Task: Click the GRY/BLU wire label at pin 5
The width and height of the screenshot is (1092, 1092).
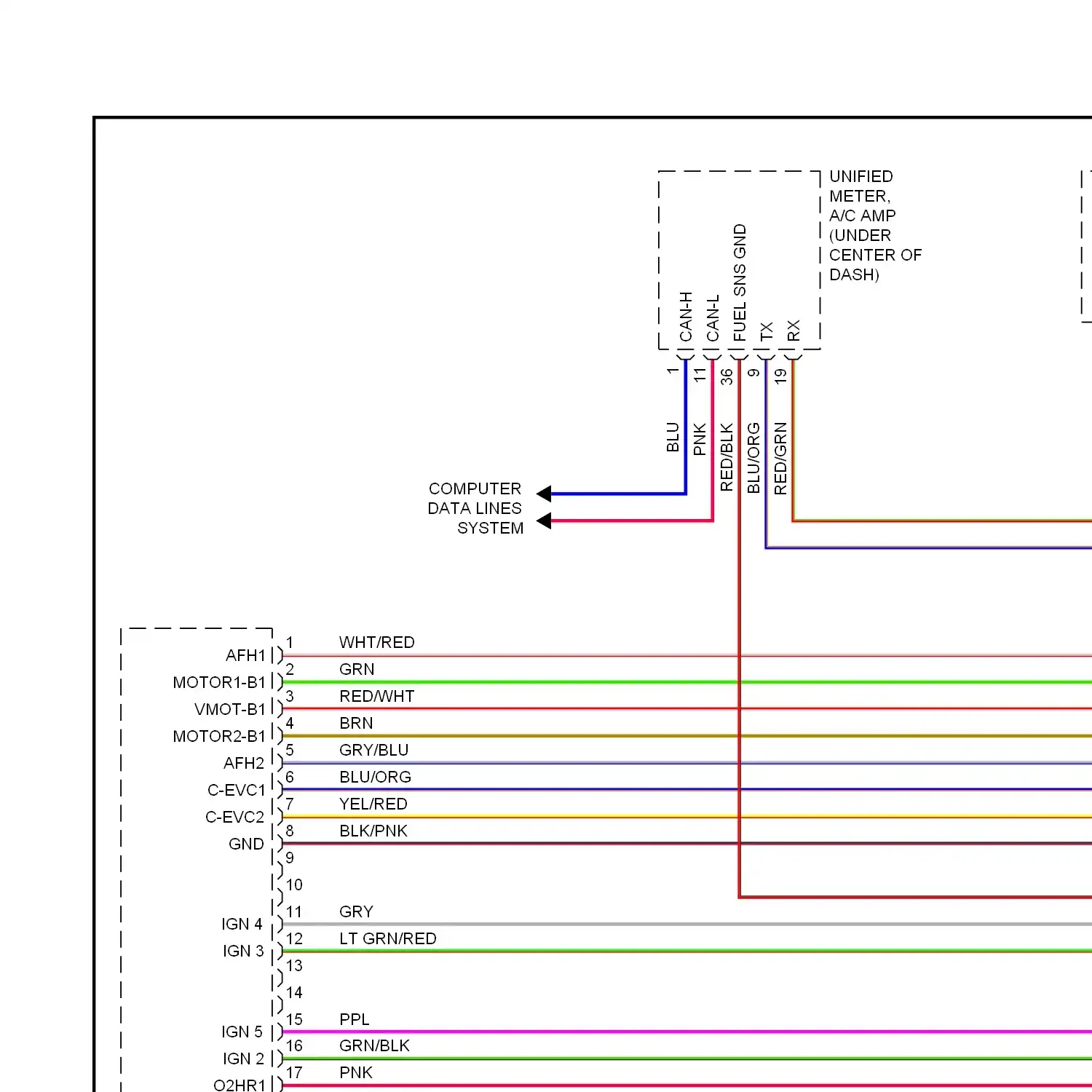Action: (x=373, y=750)
